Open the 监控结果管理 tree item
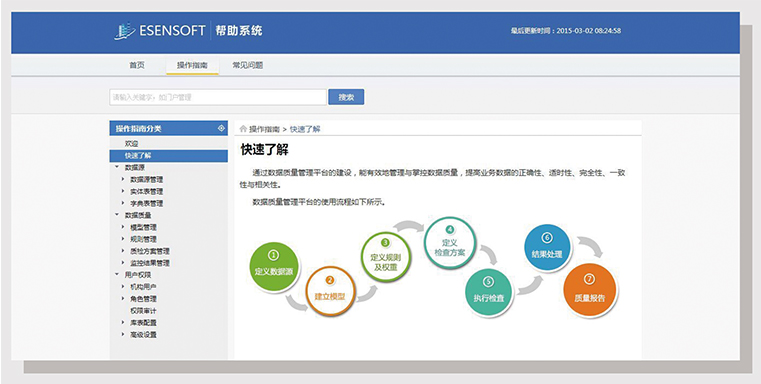Screen dimensions: 761x384 tap(150, 263)
